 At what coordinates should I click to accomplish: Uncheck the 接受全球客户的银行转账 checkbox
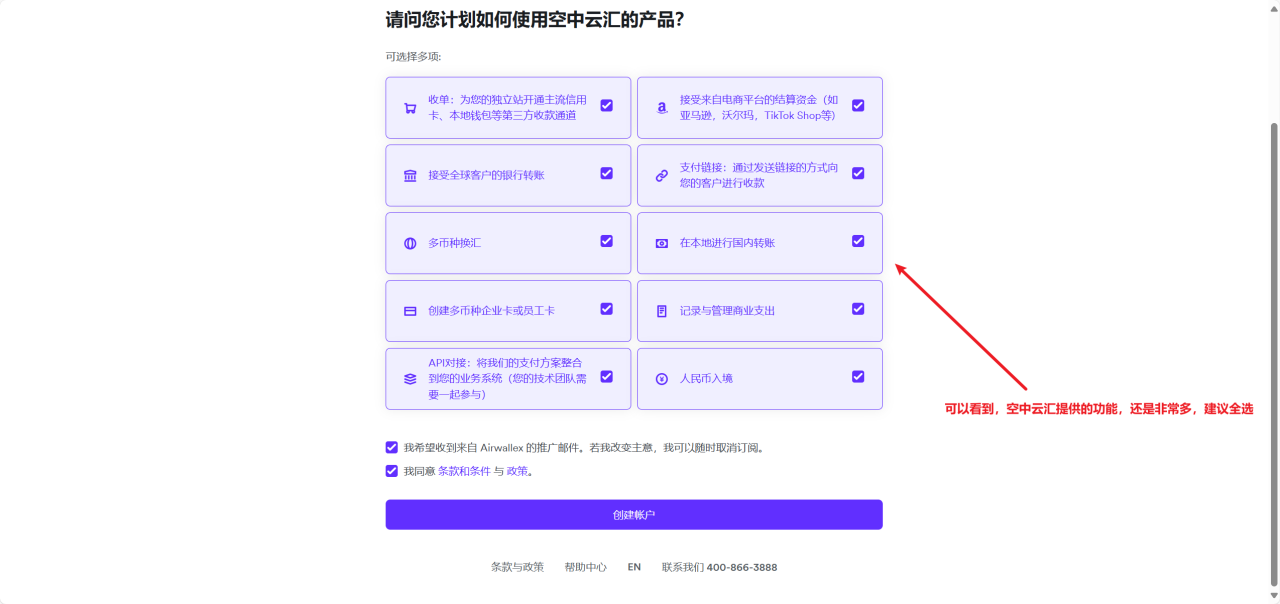[x=606, y=173]
